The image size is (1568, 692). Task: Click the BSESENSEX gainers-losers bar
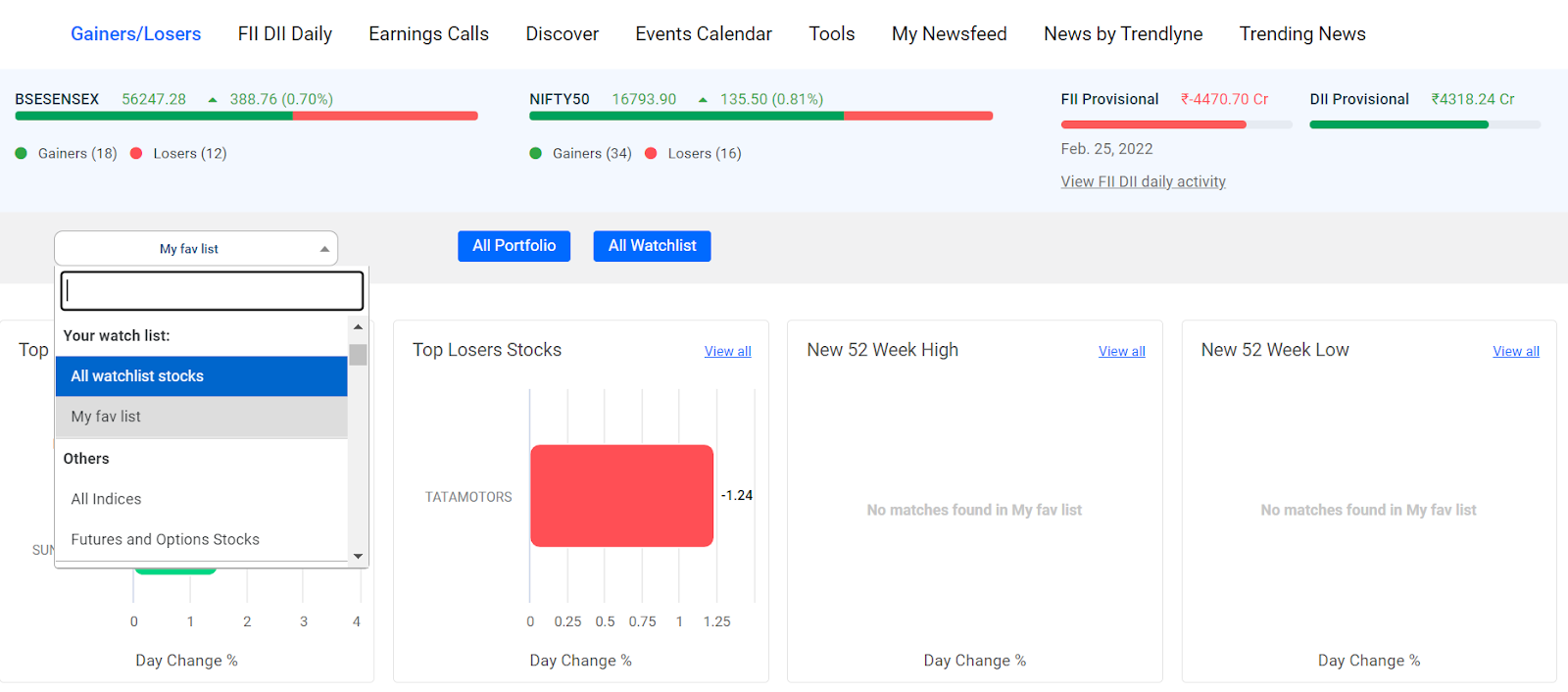tap(246, 116)
